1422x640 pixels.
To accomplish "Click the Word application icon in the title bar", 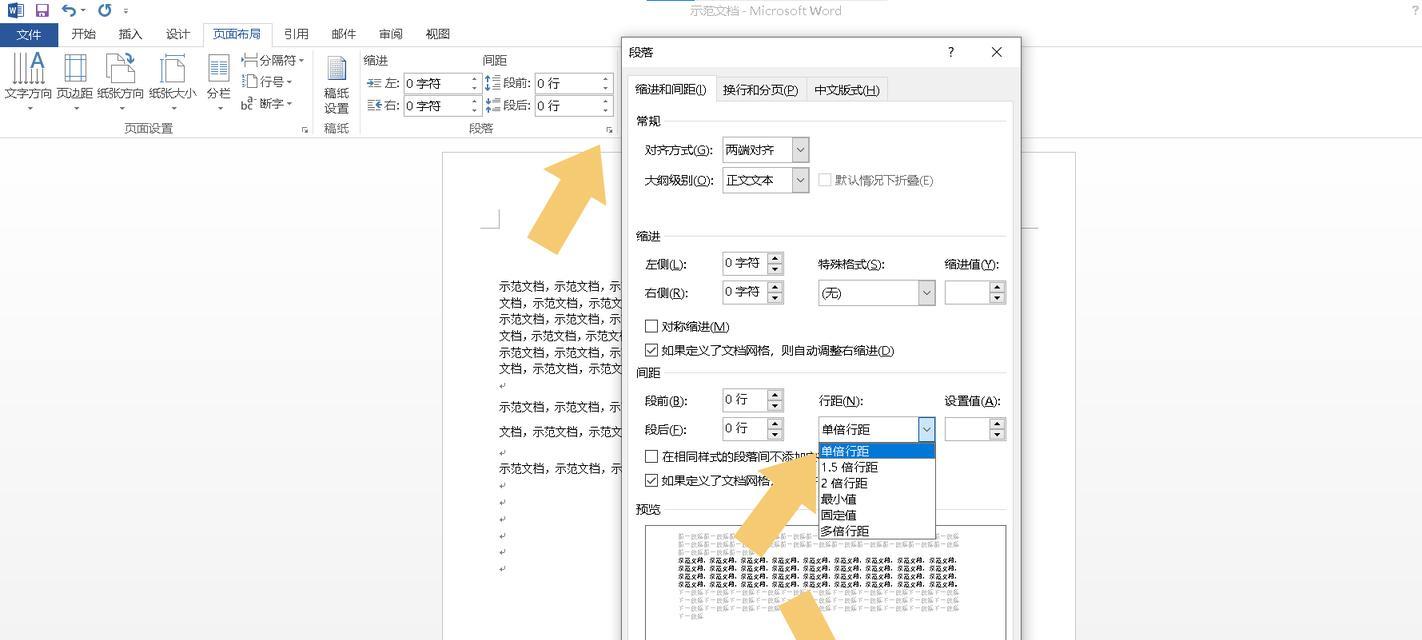I will point(15,10).
